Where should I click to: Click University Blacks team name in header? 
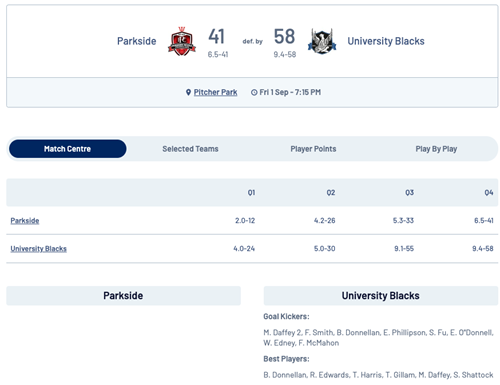[x=386, y=41]
